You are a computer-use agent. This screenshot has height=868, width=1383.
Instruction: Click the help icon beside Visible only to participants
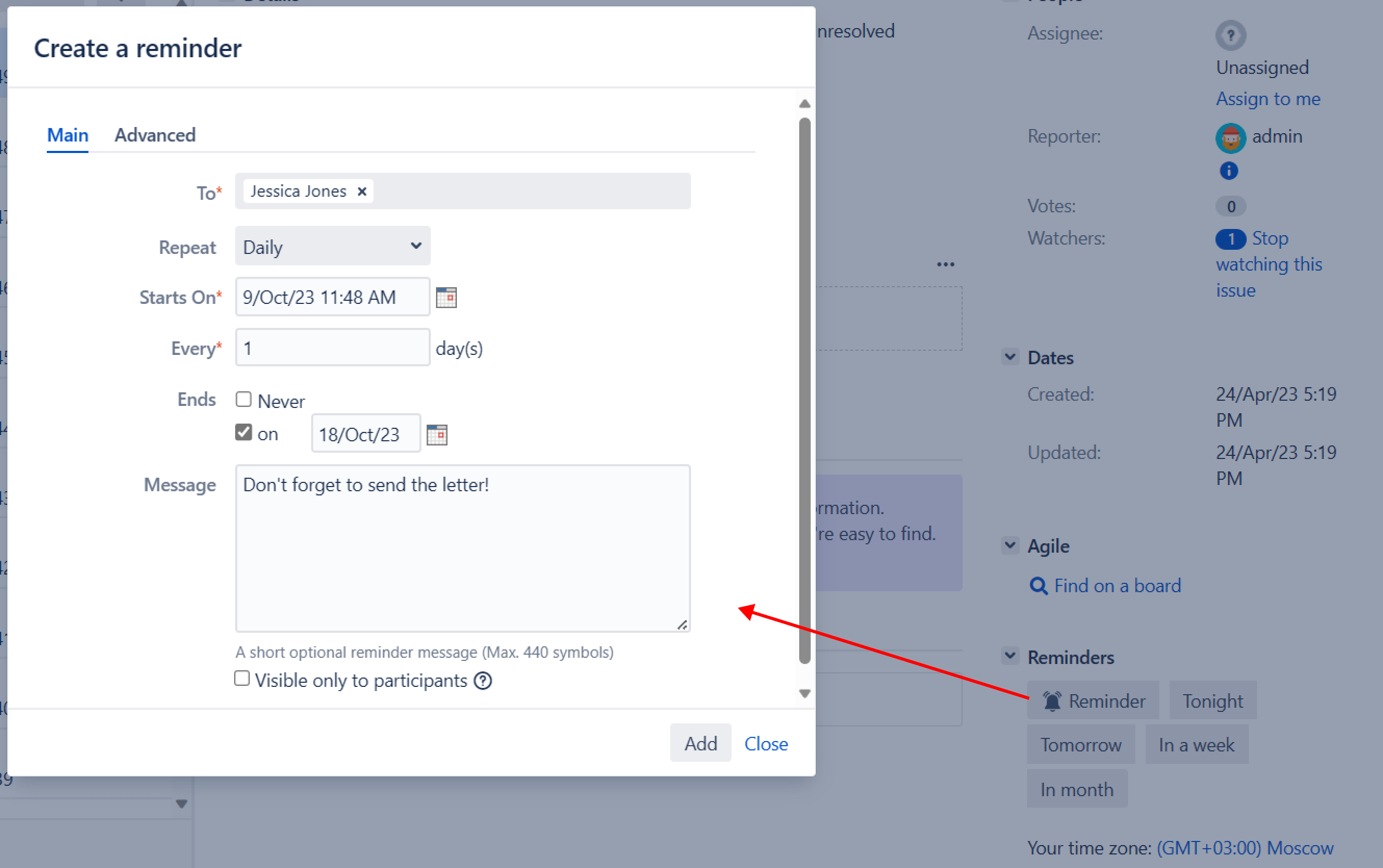coord(483,681)
